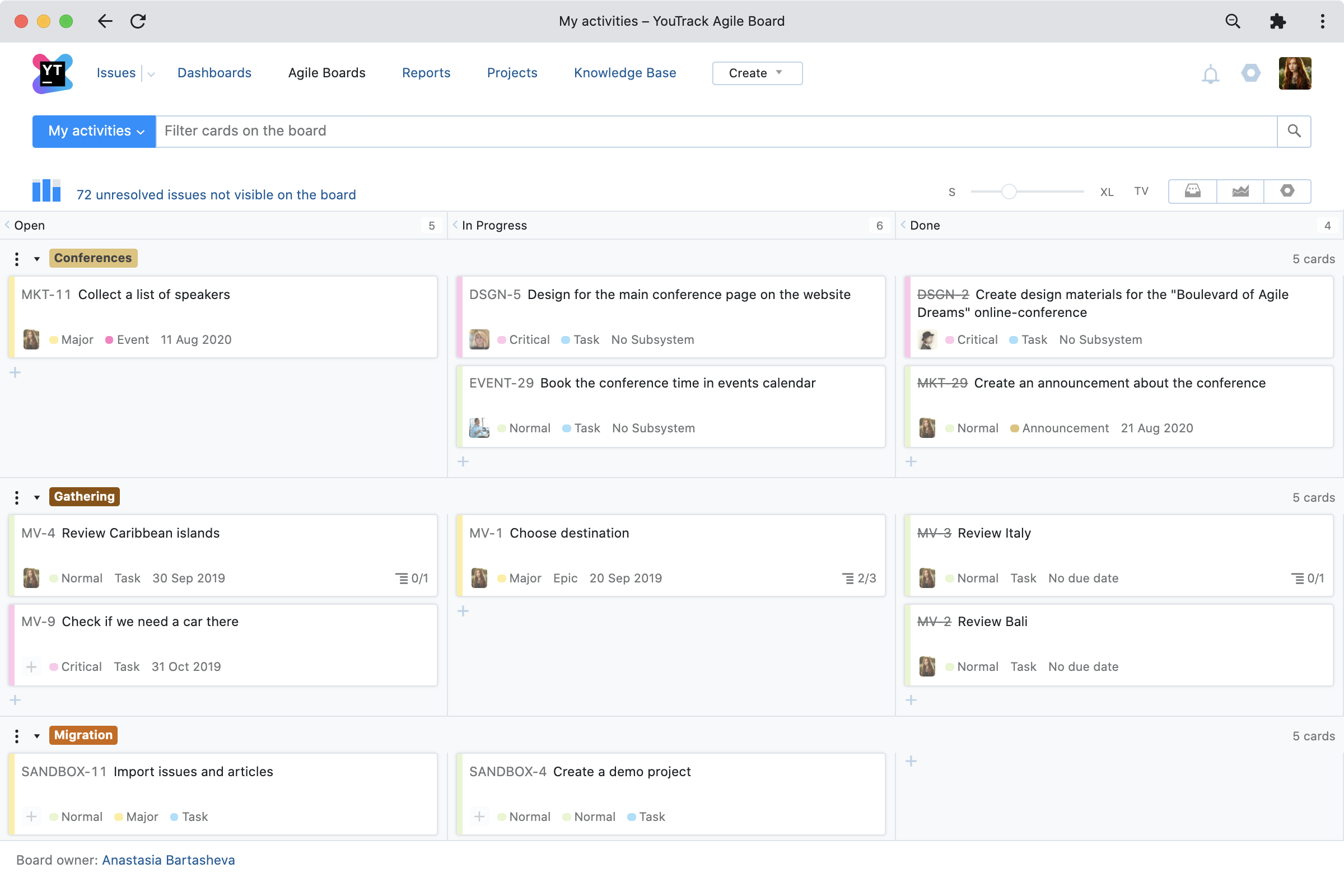The image size is (1344, 896).
Task: Show the burndown chart icon
Action: [1239, 191]
